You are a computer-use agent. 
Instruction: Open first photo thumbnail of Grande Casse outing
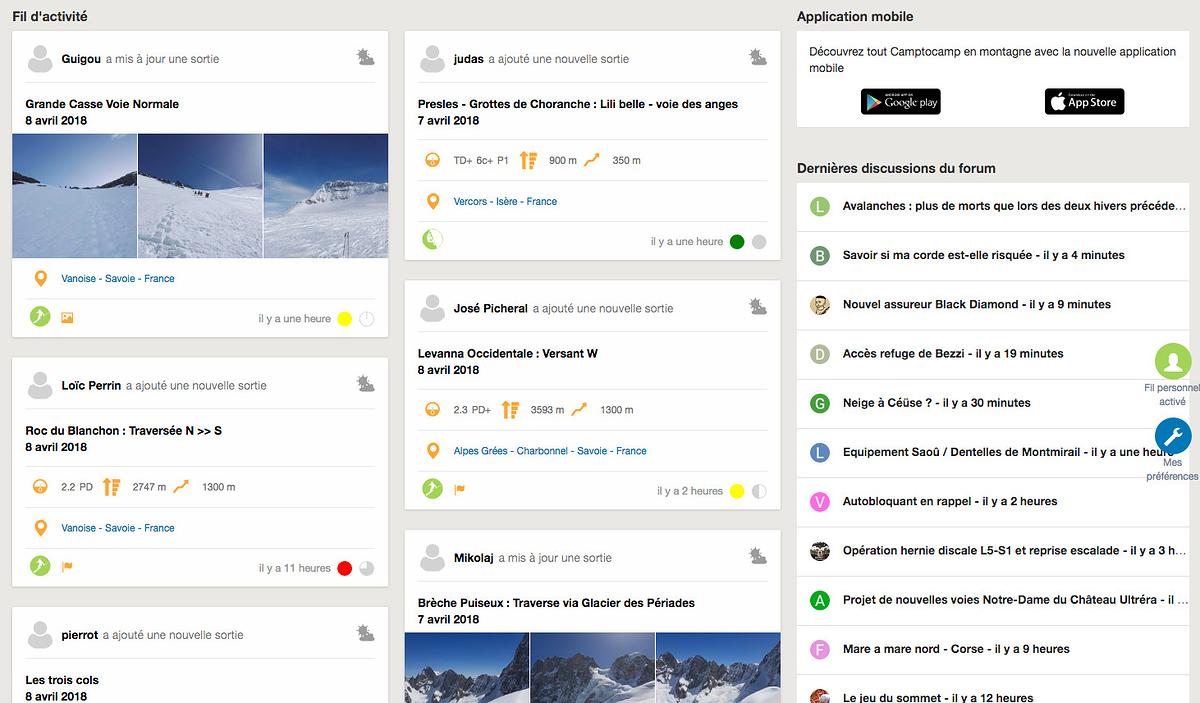(x=74, y=196)
